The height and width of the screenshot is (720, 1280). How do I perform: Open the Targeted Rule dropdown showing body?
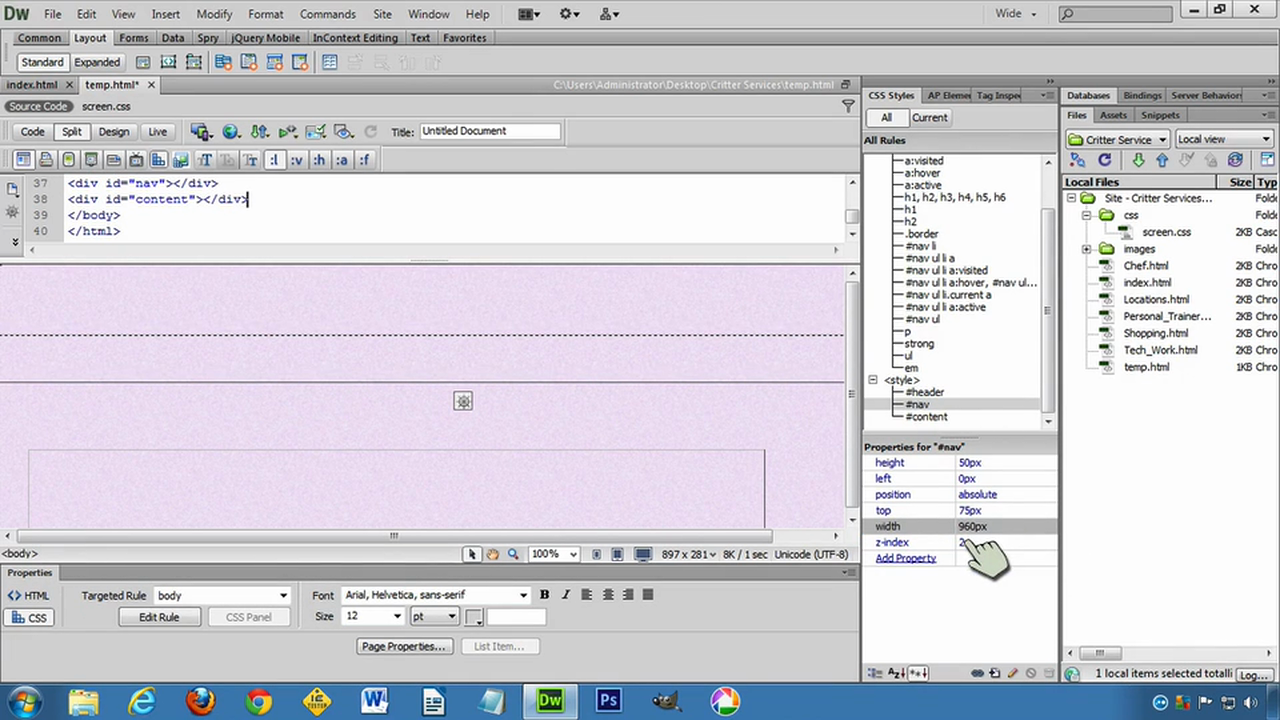coord(220,595)
